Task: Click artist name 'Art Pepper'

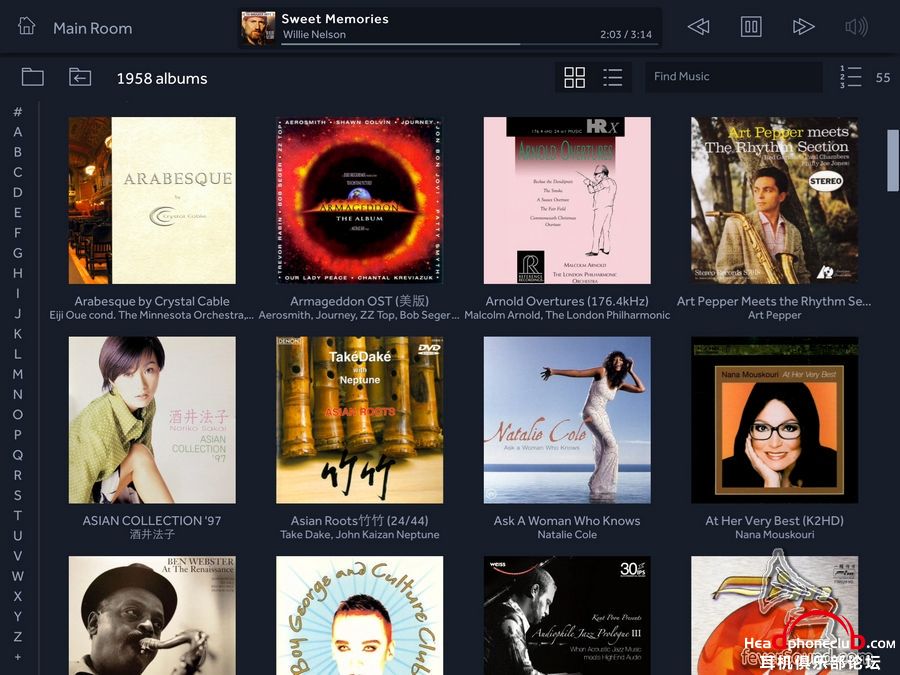Action: pyautogui.click(x=775, y=315)
